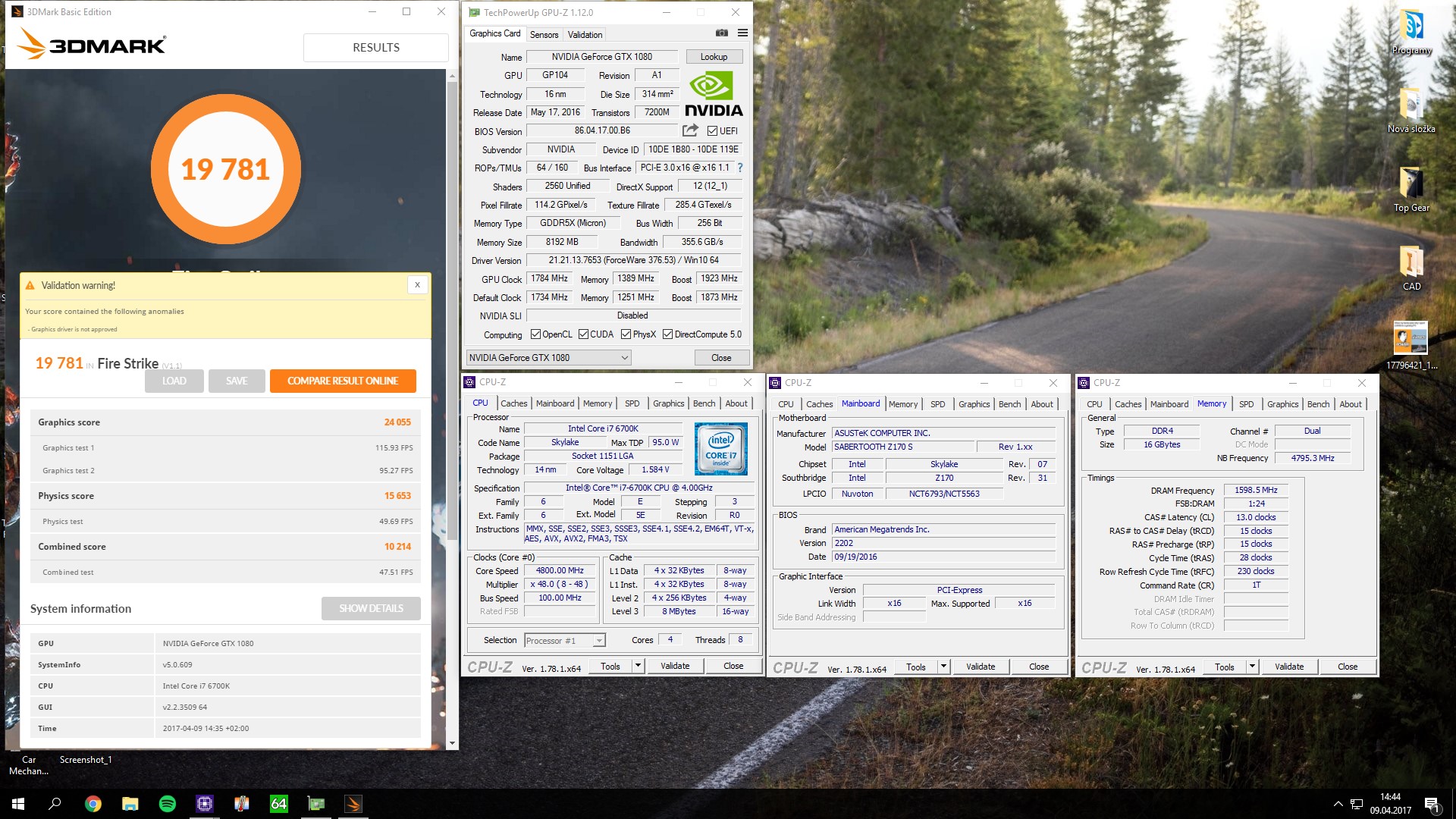Screen dimensions: 1456x819
Task: Click the GPU-Z Name field
Action: point(602,57)
